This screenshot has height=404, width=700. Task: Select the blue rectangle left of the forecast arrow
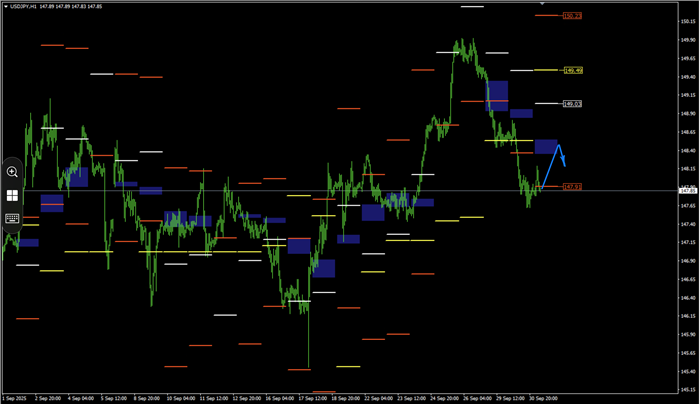546,147
